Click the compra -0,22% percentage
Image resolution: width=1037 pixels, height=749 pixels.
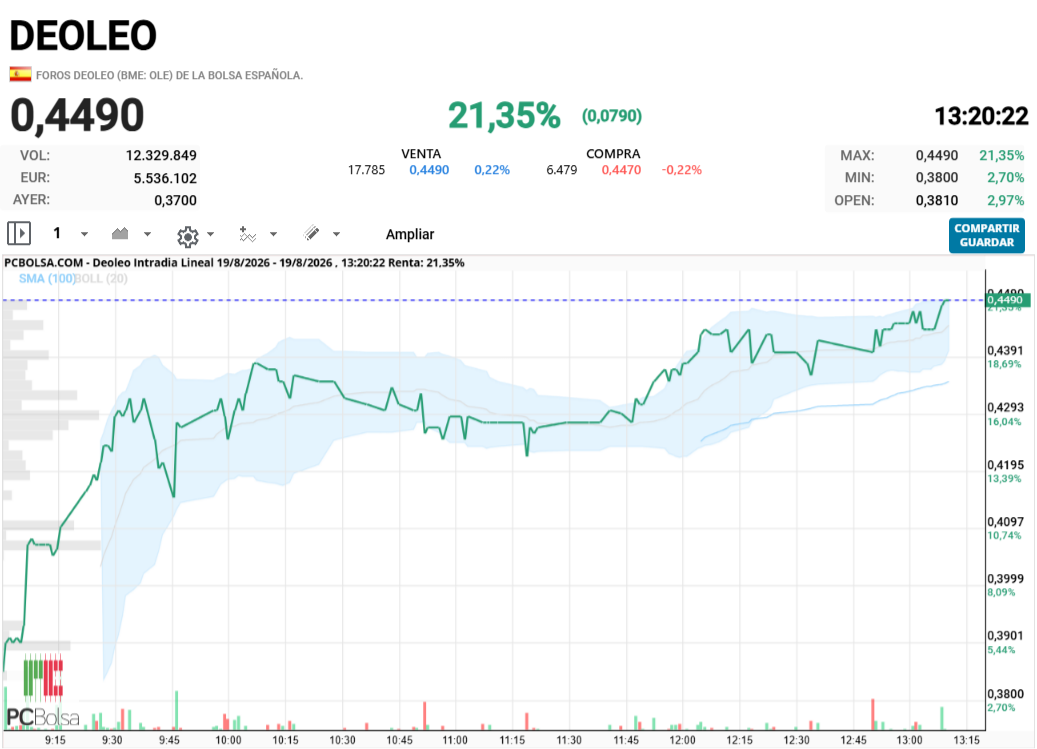point(682,170)
